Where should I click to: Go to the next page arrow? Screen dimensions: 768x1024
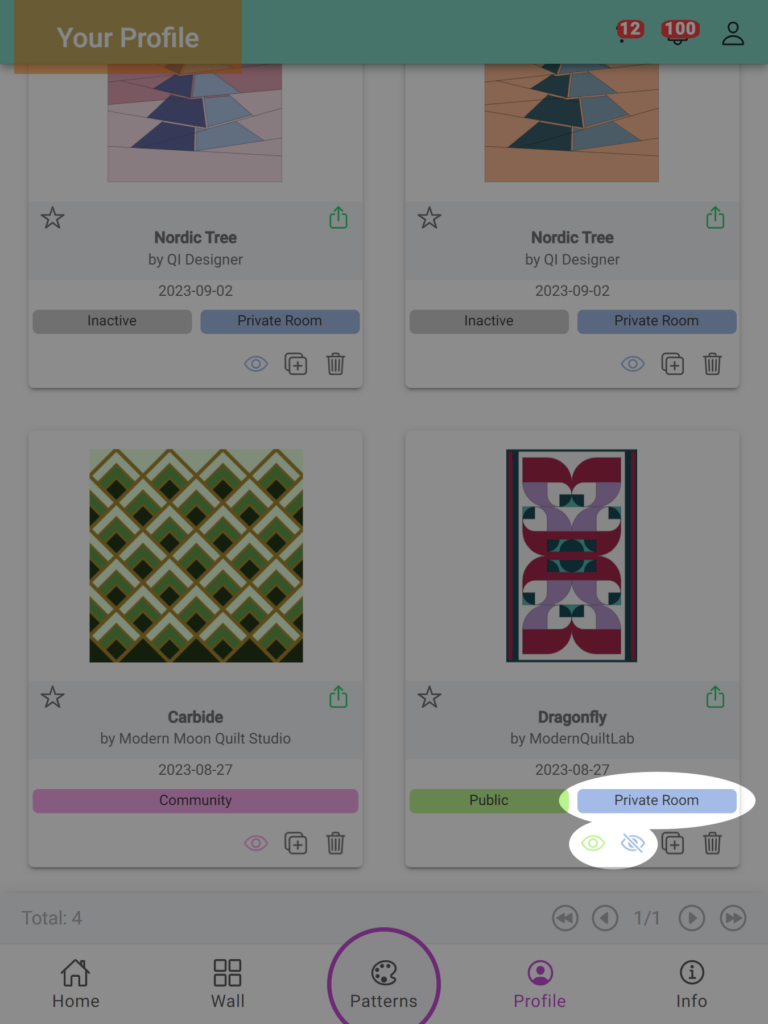[x=692, y=918]
